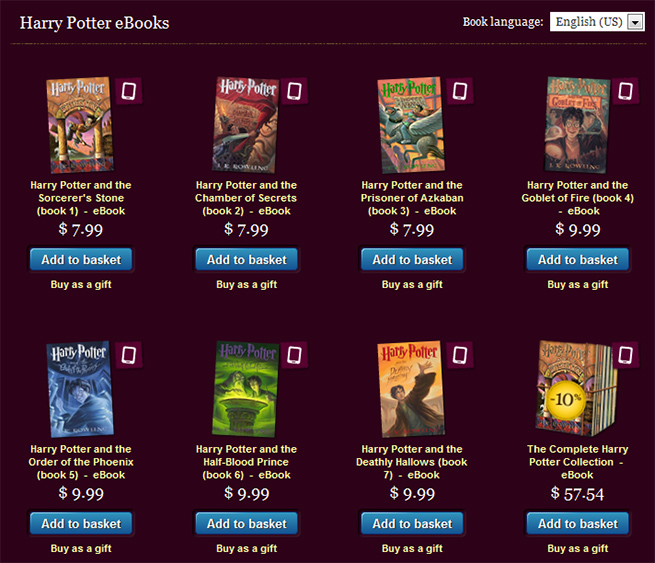Add Complete Harry Potter Collection to basket
The image size is (655, 563).
tap(578, 523)
